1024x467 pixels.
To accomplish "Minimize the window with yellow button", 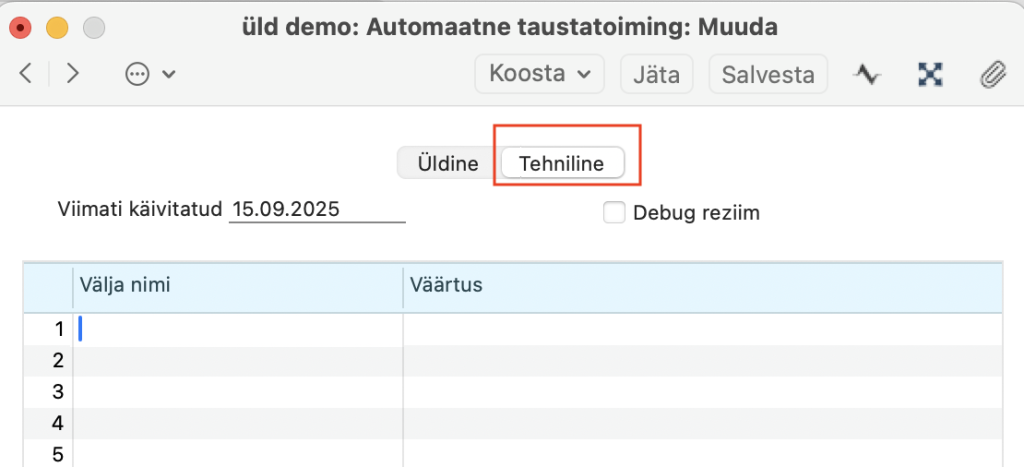I will pyautogui.click(x=58, y=25).
